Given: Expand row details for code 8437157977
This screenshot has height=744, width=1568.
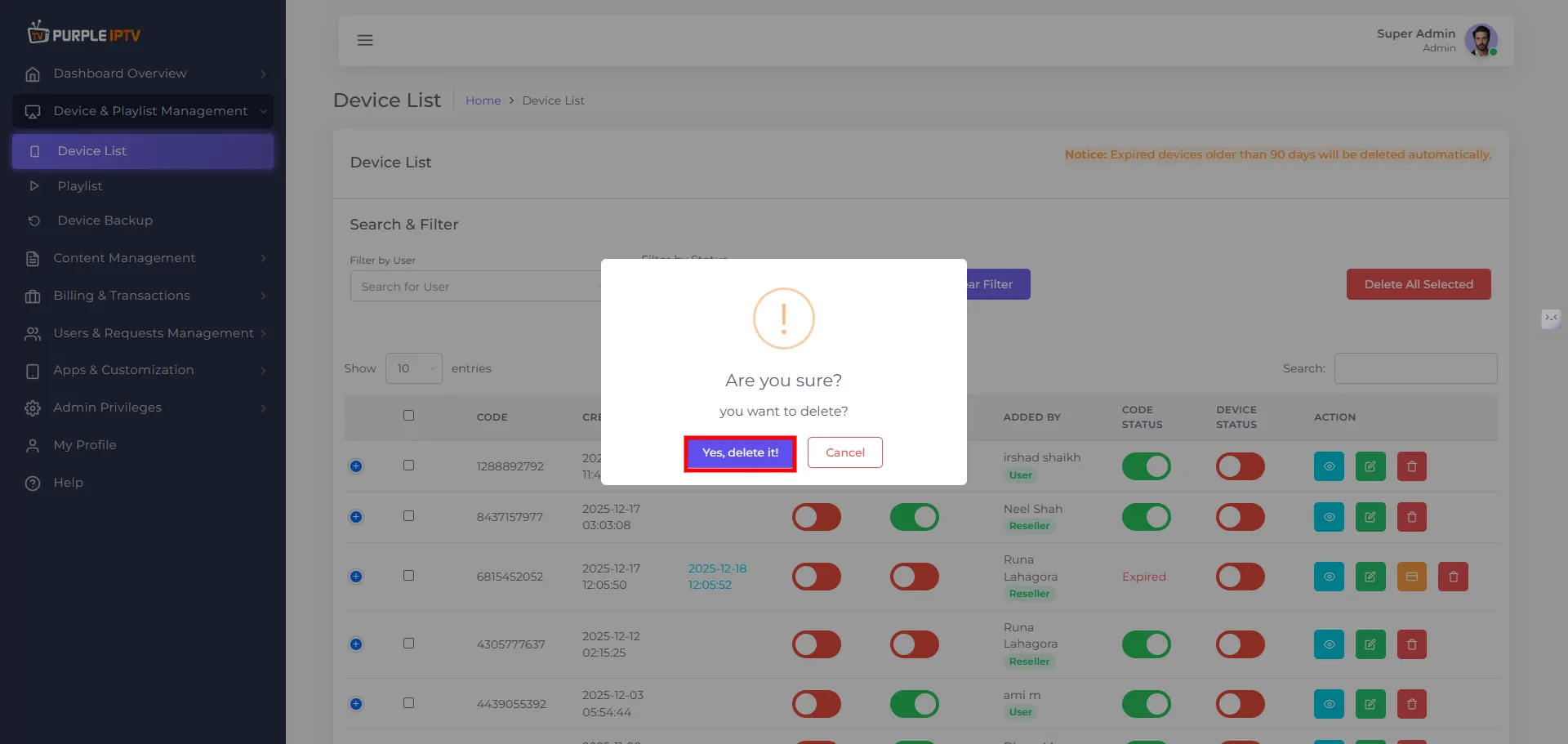Looking at the screenshot, I should [x=356, y=517].
